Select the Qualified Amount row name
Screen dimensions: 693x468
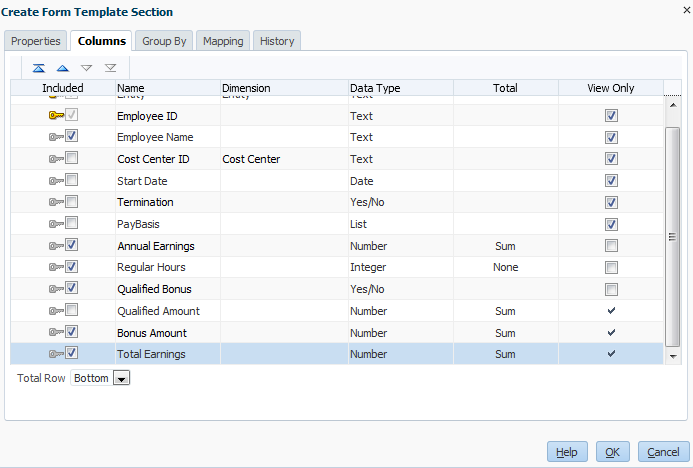pos(158,311)
